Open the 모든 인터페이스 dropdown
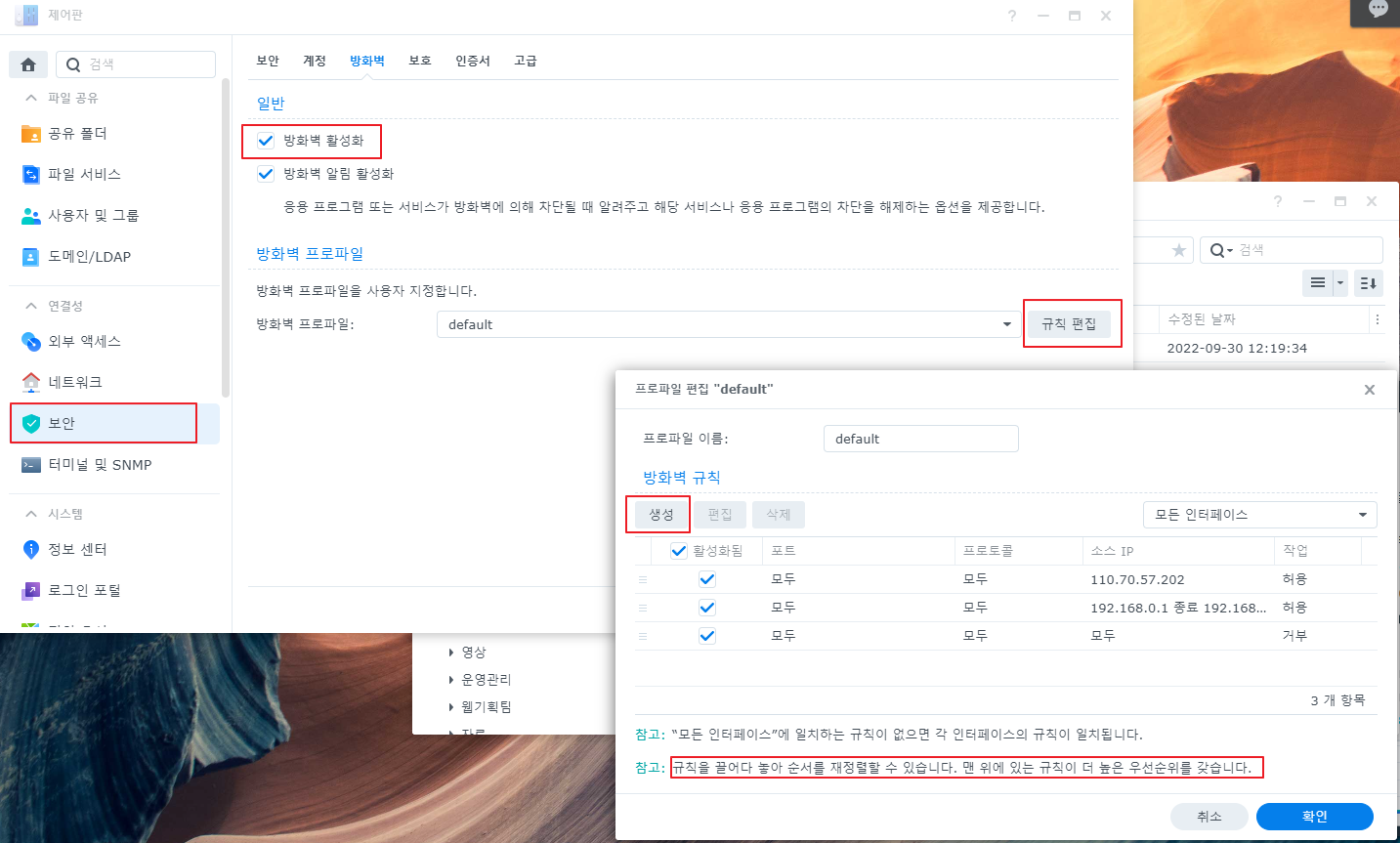Screen dimensions: 1400x843 pyautogui.click(x=1260, y=515)
